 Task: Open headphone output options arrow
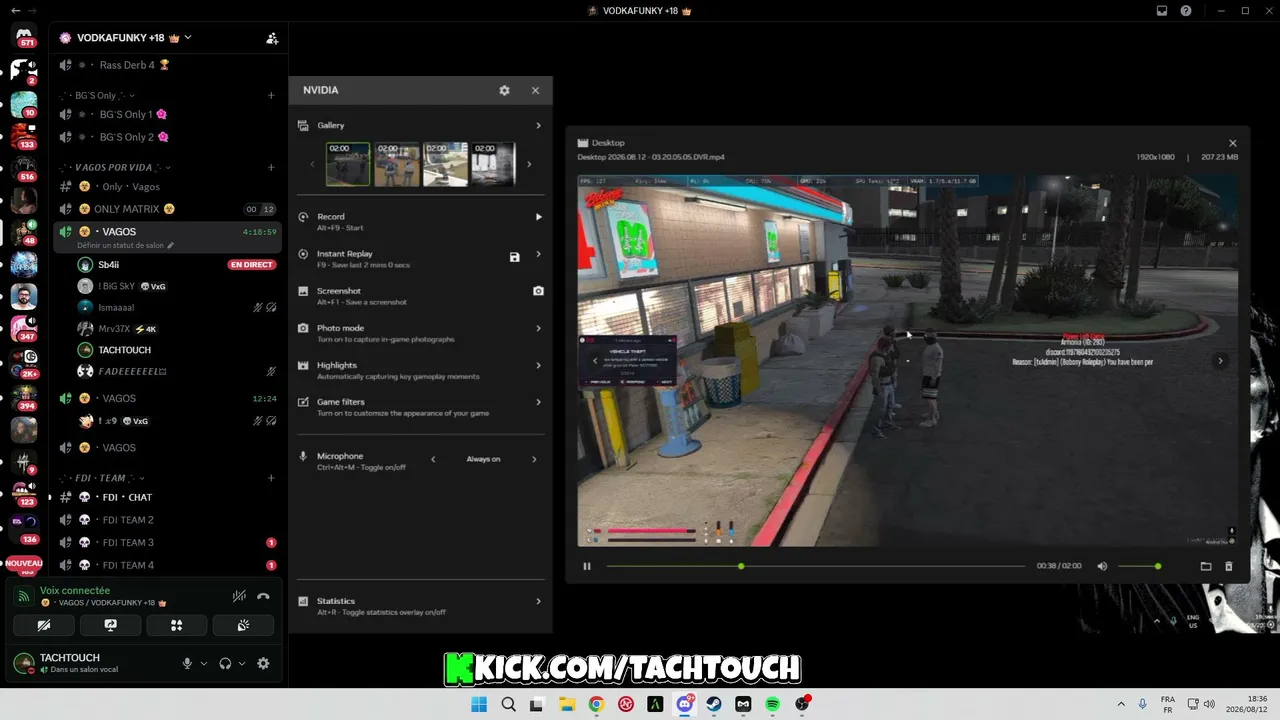[242, 663]
